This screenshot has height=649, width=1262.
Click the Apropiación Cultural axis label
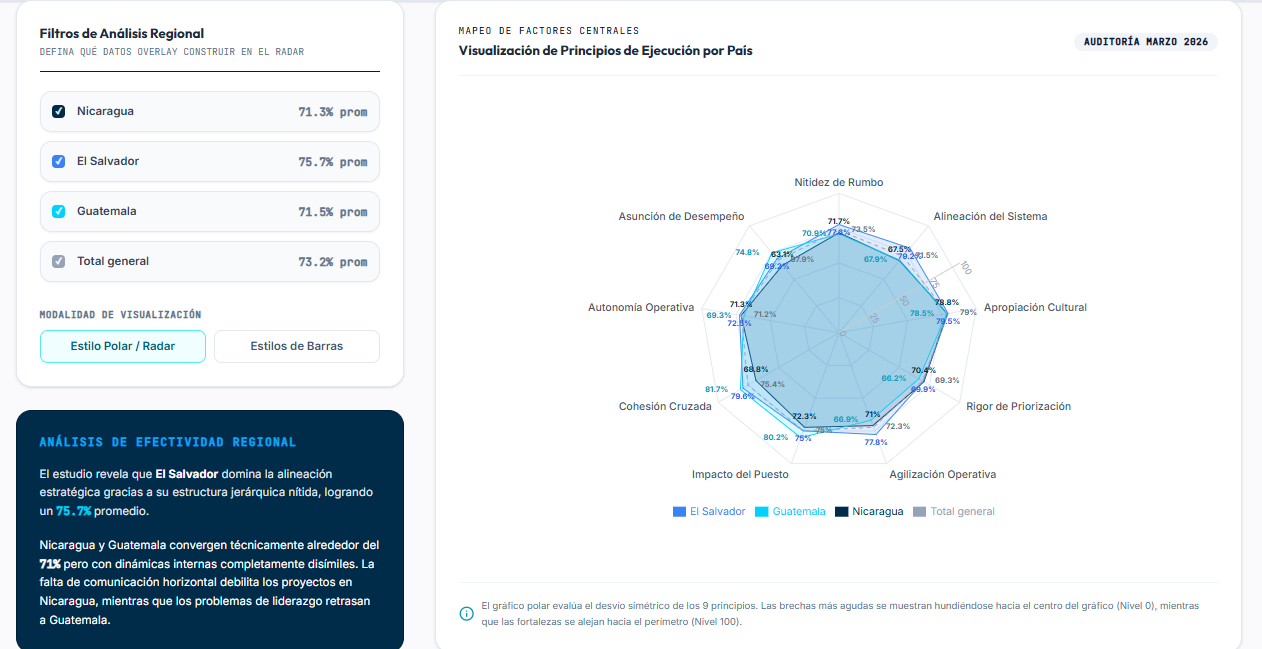point(1035,307)
